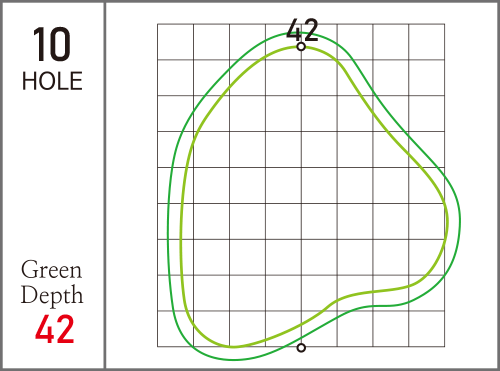The image size is (500, 371).
Task: Click the top circle marker under the 42 label
Action: [301, 47]
